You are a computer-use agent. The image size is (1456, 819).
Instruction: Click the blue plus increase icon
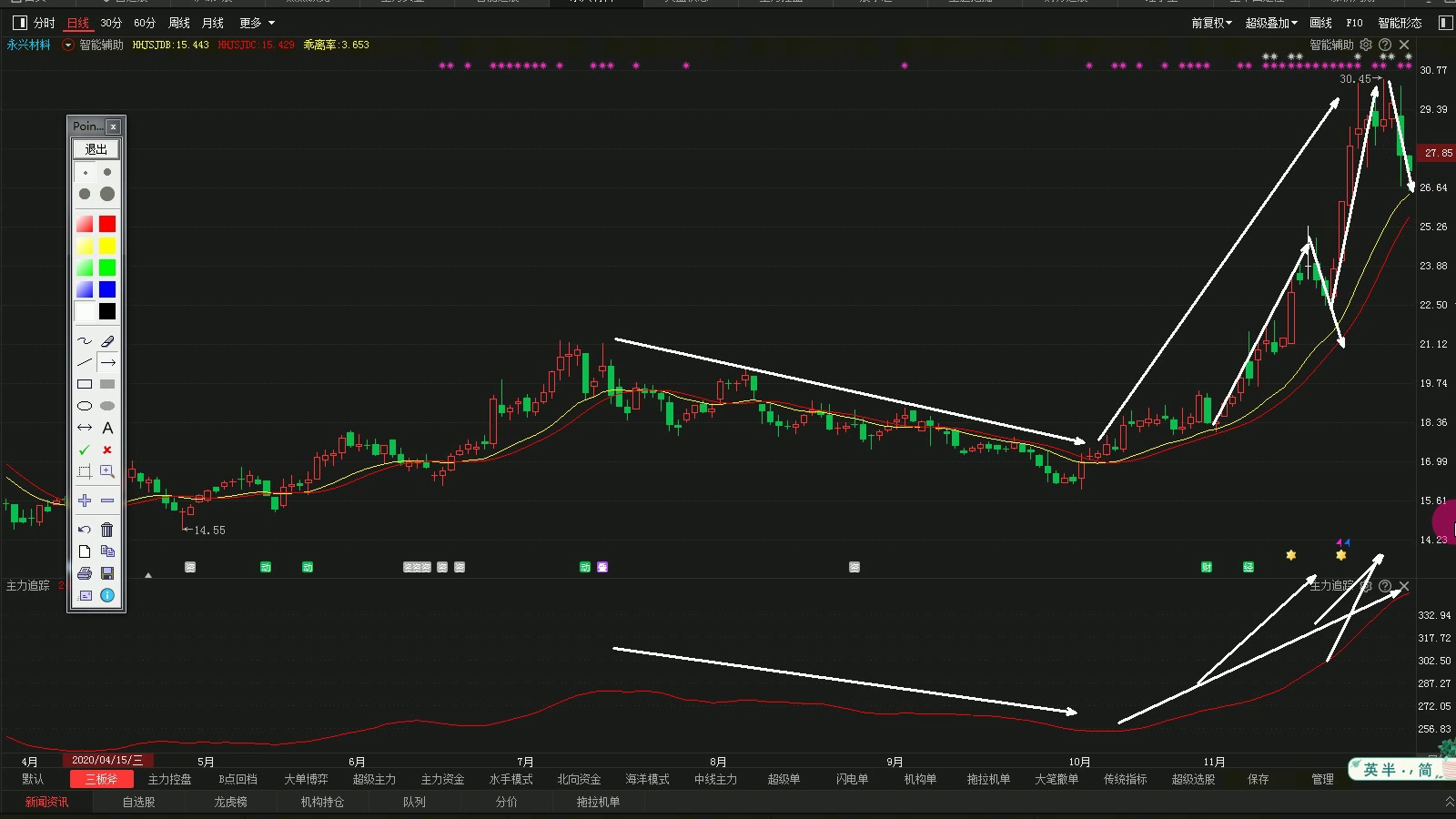tap(85, 500)
